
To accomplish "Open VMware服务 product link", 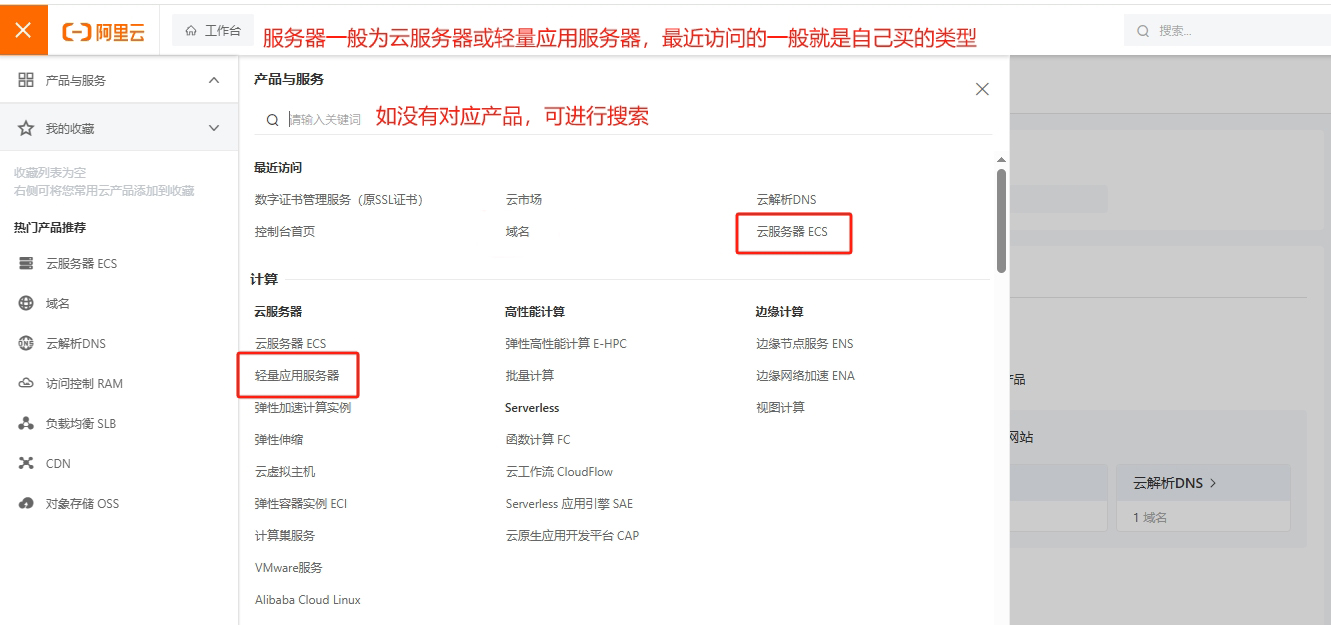I will tap(289, 568).
